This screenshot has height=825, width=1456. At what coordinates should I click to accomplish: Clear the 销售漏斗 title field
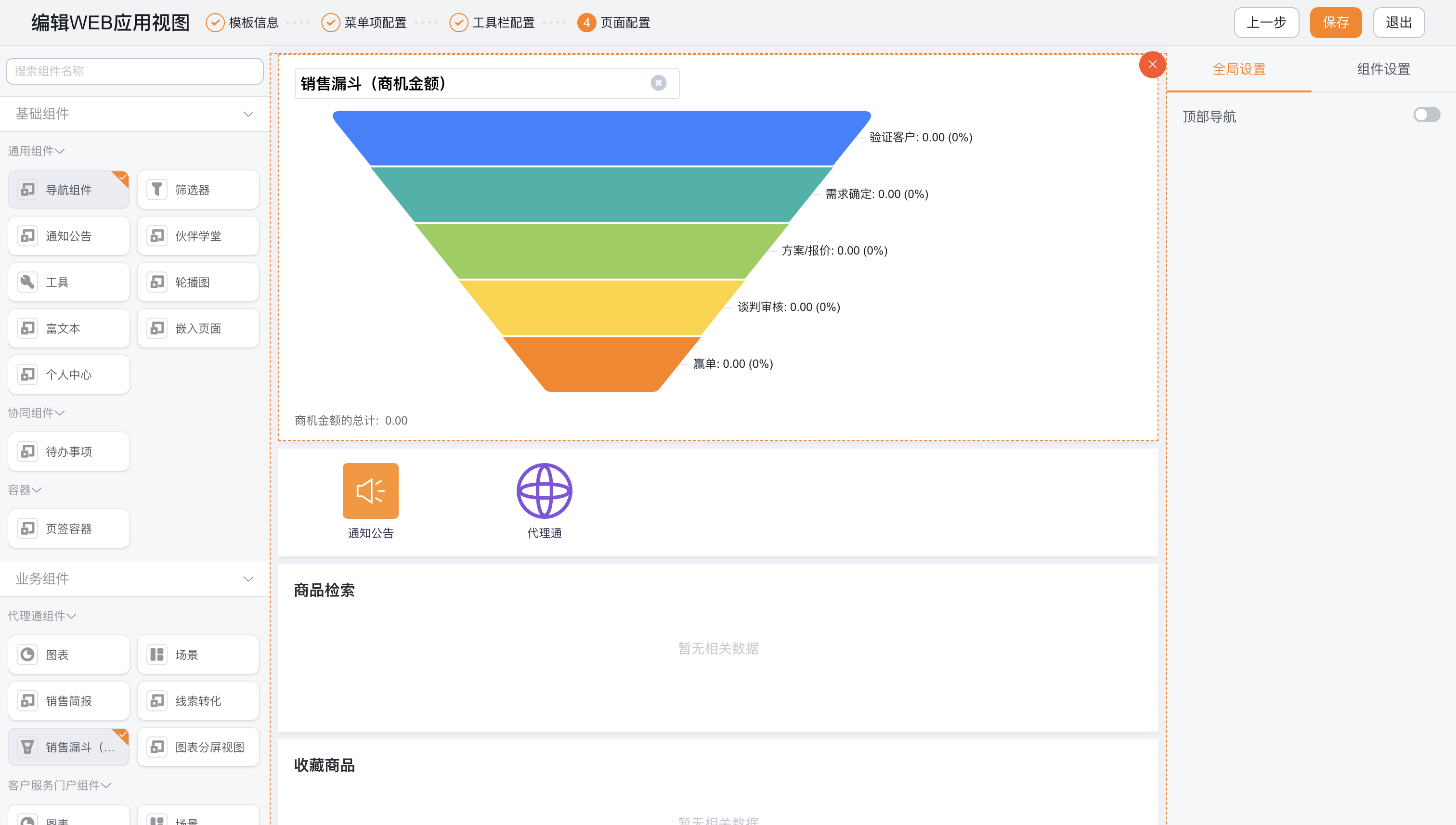click(x=658, y=83)
